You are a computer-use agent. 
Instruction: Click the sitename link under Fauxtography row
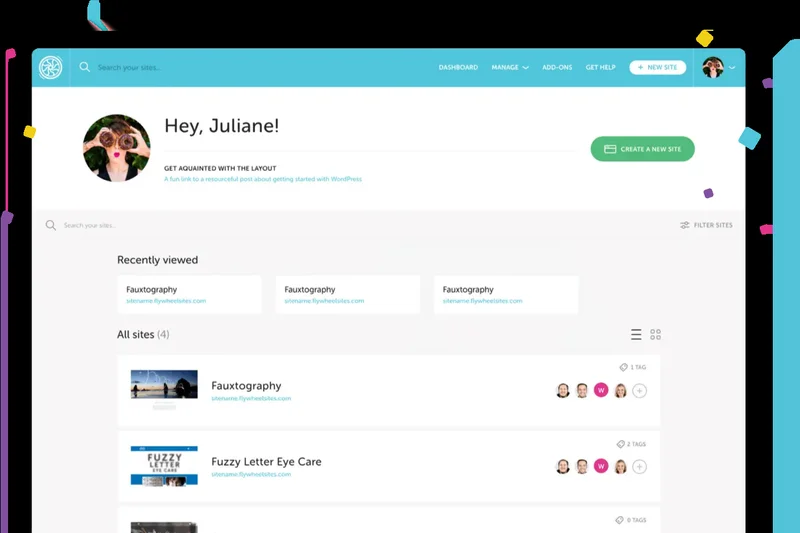point(251,398)
